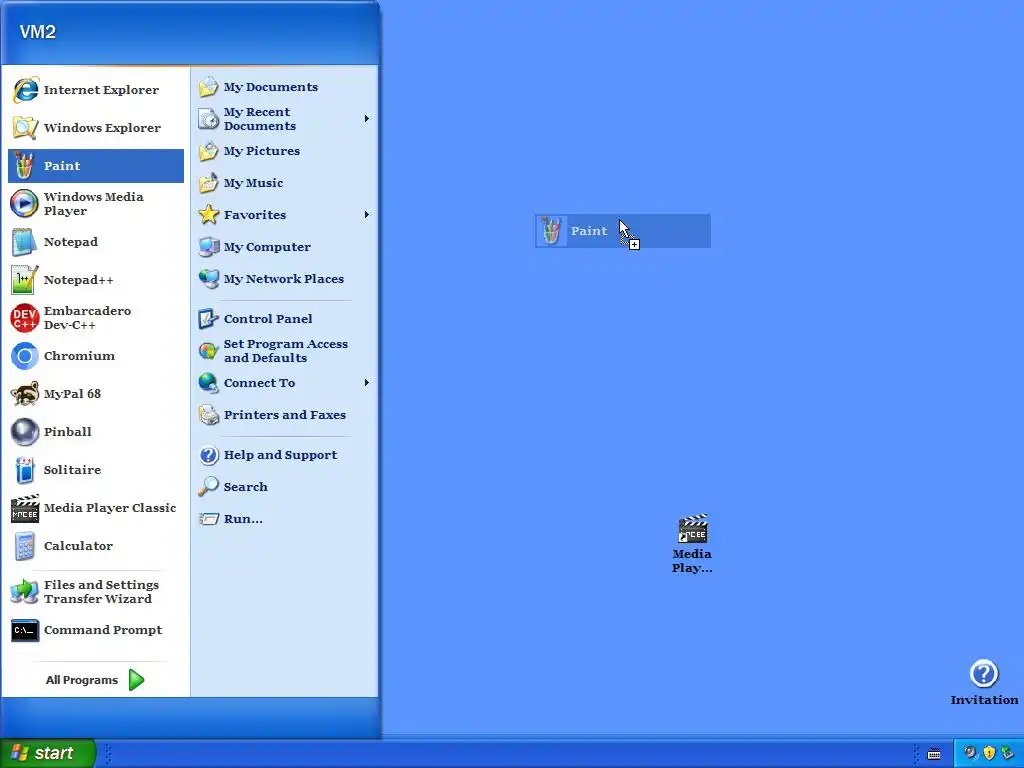This screenshot has width=1024, height=768.
Task: Expand the Favorites submenu arrow
Action: [x=367, y=215]
